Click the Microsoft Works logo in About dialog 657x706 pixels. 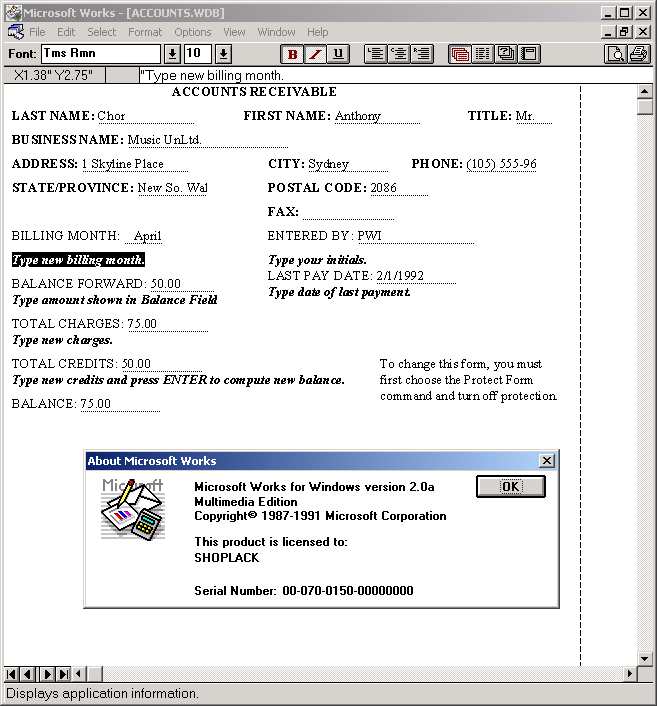tap(132, 509)
